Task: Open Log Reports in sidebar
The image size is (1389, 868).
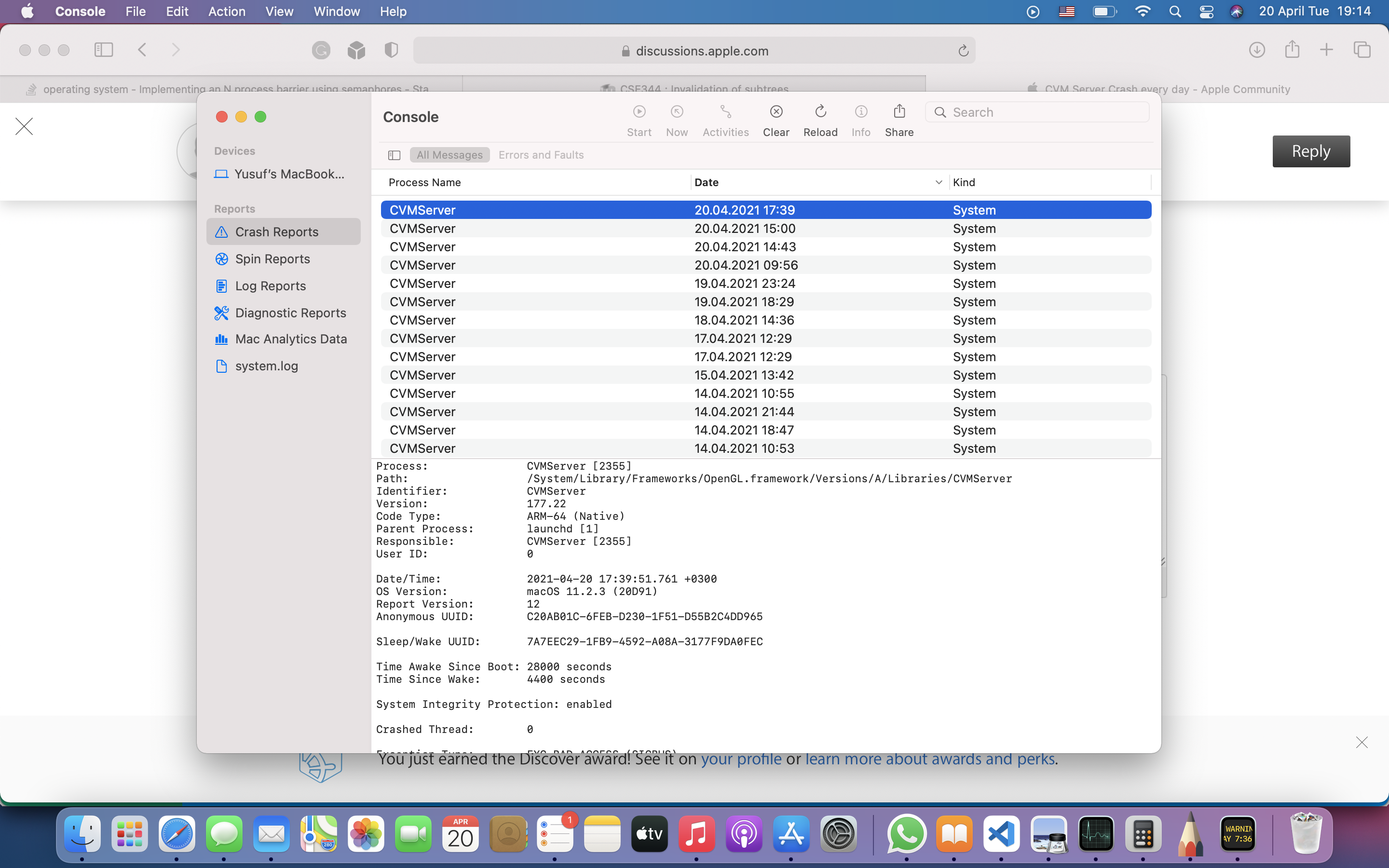Action: coord(270,286)
